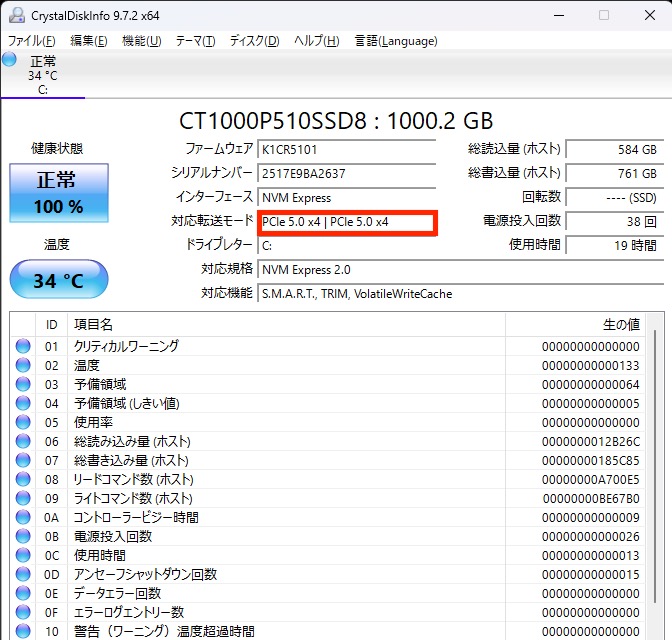Open the 機能(U) menu
Image resolution: width=672 pixels, height=640 pixels.
pyautogui.click(x=141, y=41)
